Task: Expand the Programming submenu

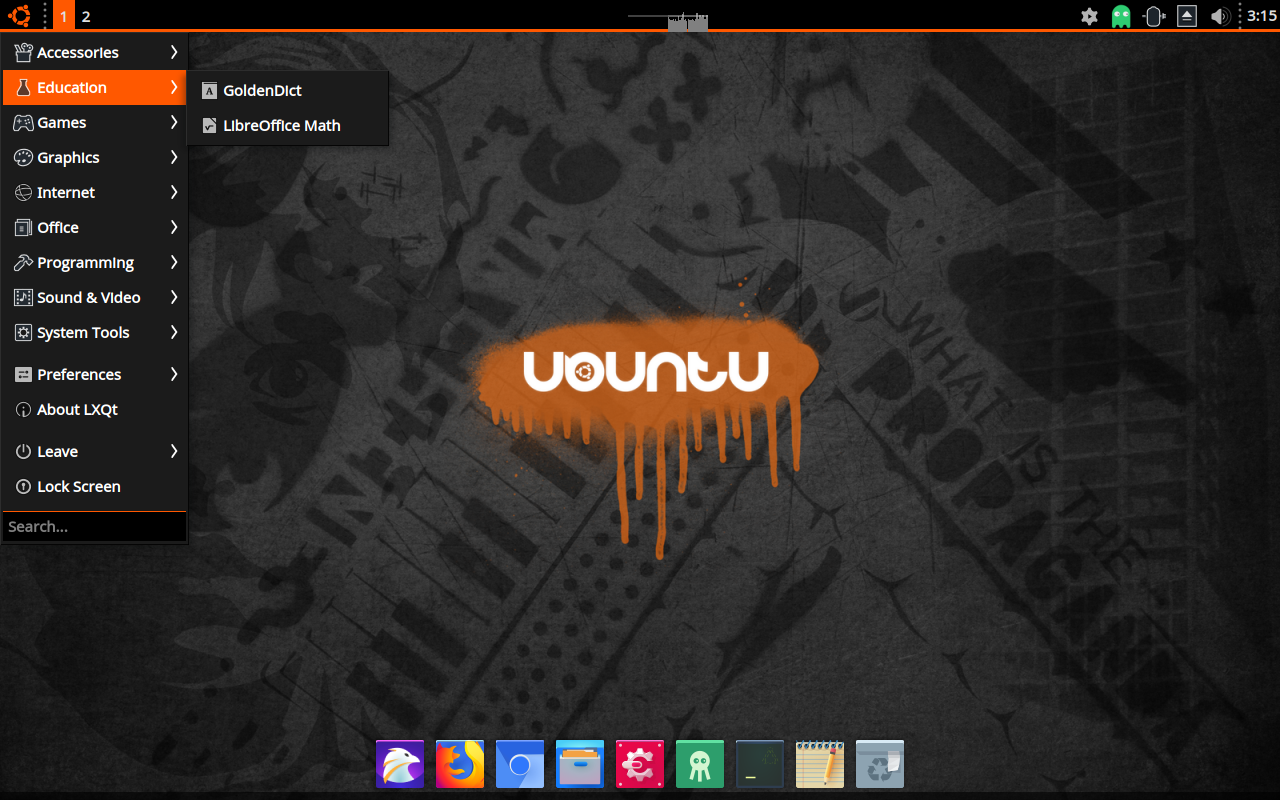Action: (95, 262)
